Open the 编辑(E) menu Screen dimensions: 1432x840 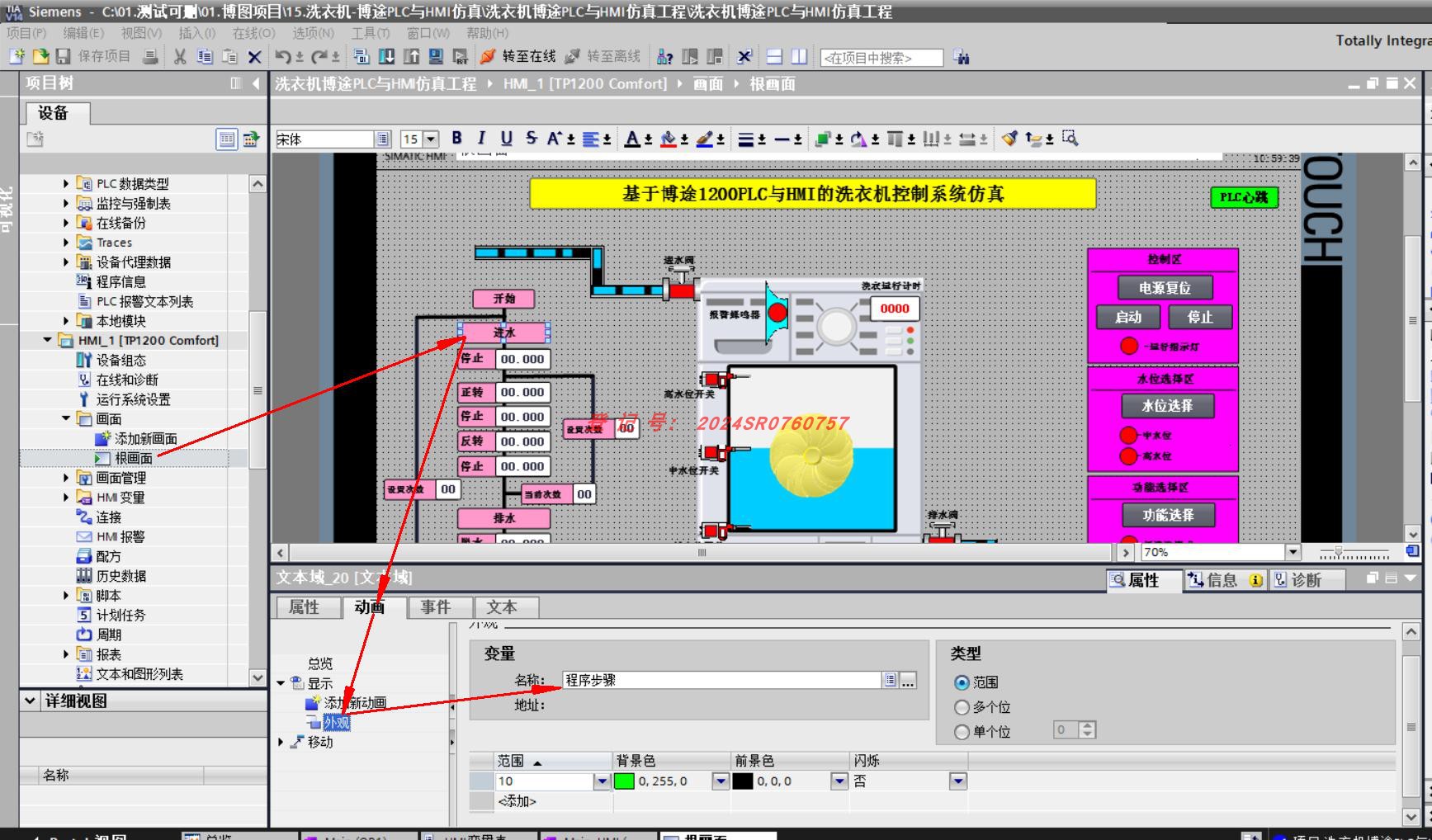pos(84,33)
